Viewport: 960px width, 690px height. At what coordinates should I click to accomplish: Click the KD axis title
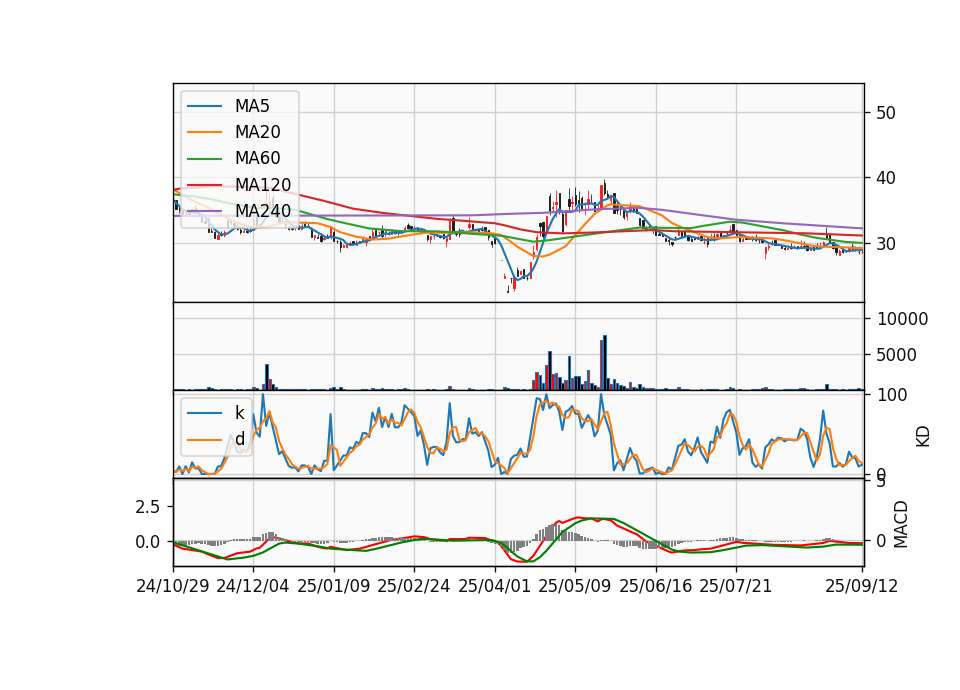(x=923, y=437)
